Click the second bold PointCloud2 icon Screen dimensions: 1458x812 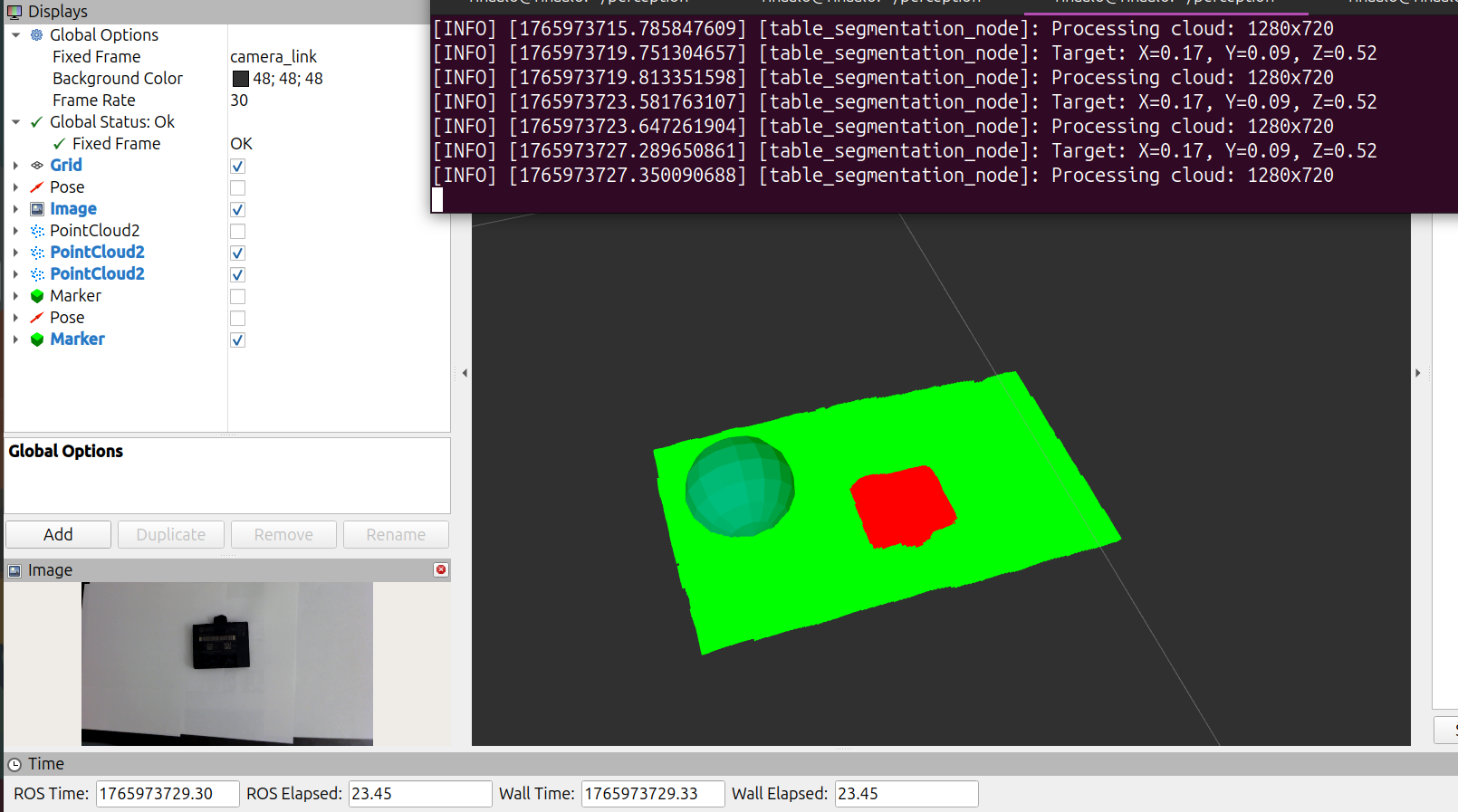click(x=37, y=273)
